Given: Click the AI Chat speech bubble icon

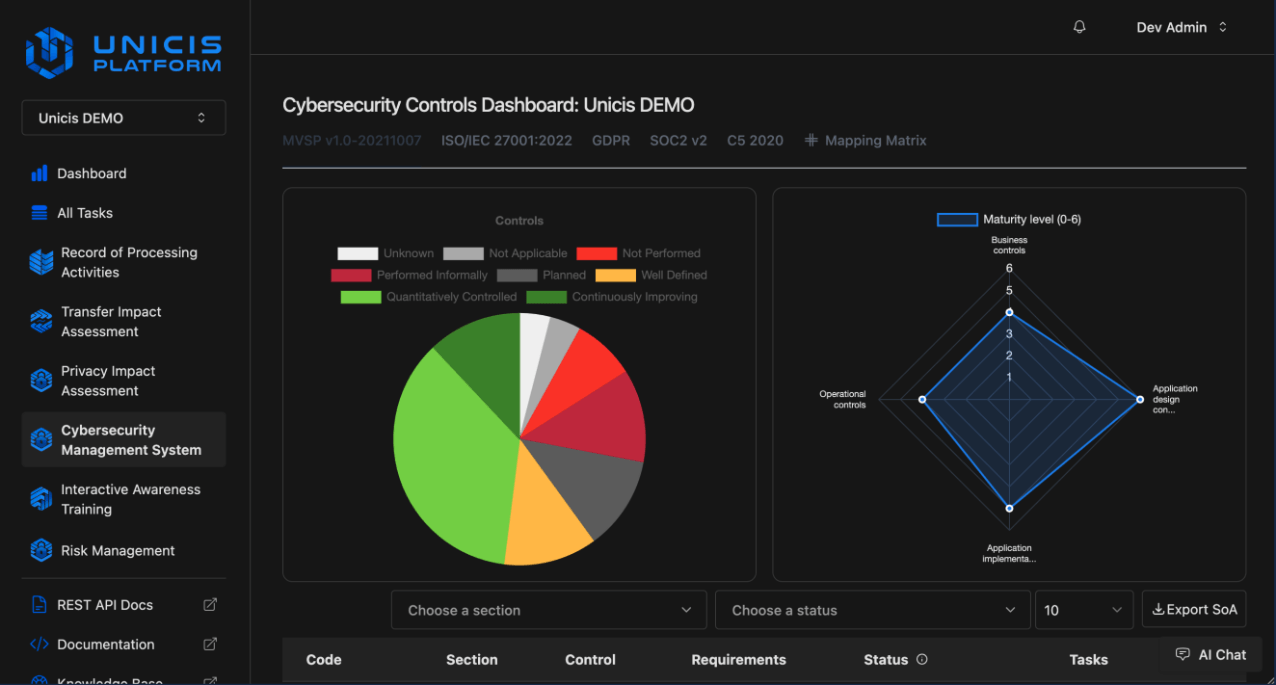Looking at the screenshot, I should [x=1183, y=655].
